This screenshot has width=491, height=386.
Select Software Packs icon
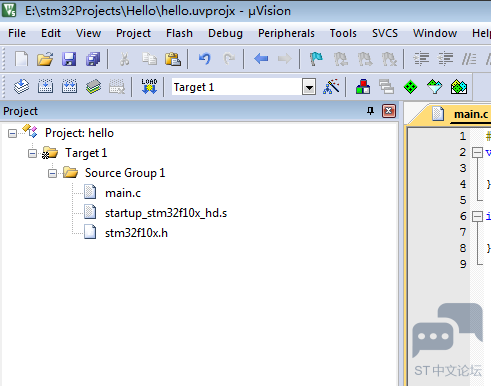pos(434,87)
